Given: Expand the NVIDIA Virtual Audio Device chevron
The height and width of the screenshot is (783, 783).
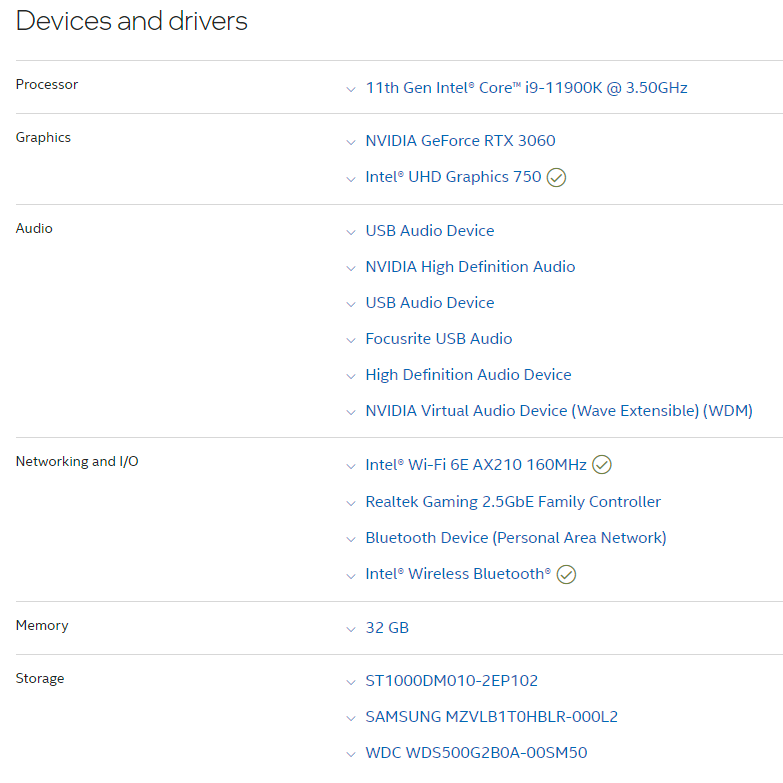Looking at the screenshot, I should pos(351,412).
